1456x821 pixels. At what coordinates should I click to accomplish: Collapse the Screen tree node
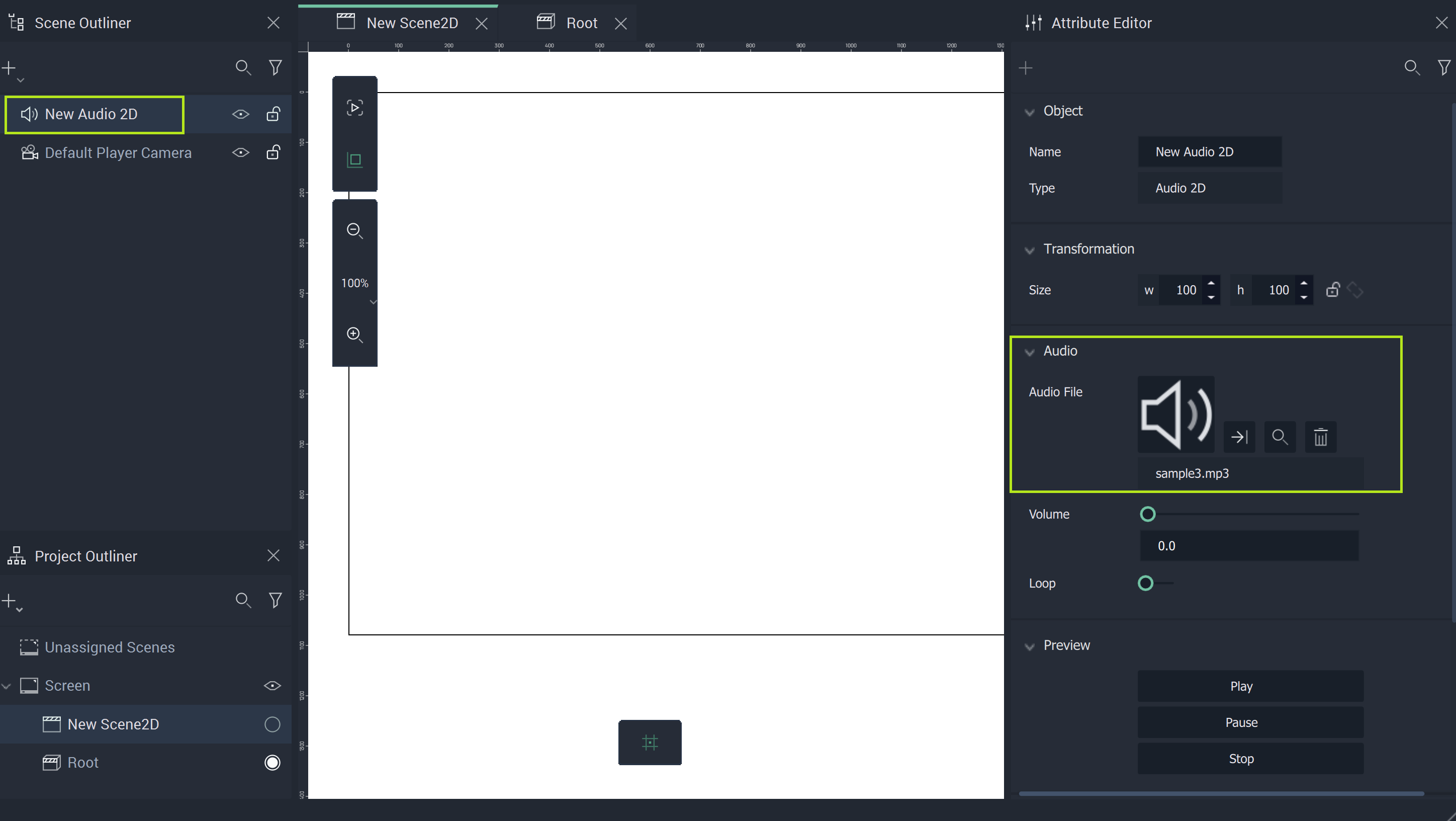(x=7, y=686)
